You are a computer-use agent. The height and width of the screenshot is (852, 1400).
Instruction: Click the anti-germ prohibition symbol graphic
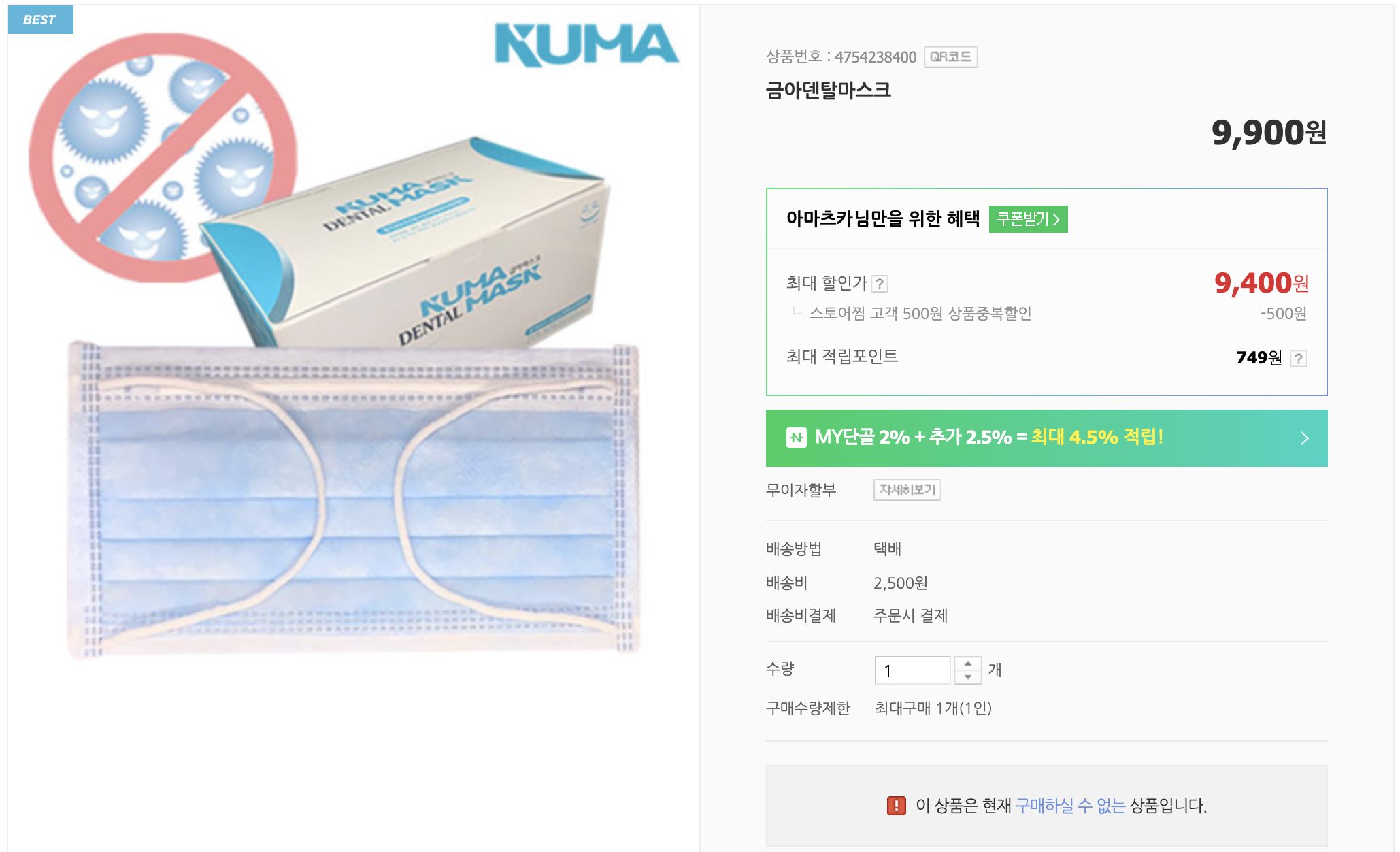[161, 158]
